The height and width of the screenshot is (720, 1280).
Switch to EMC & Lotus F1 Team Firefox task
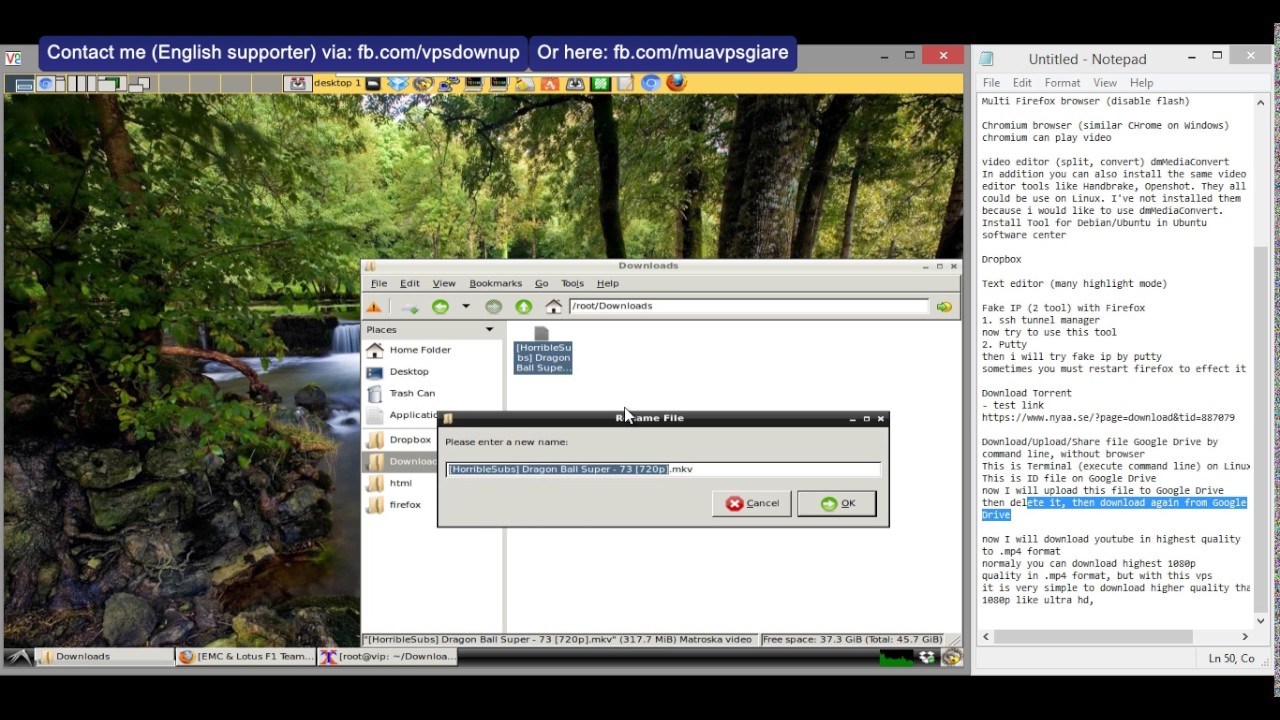click(x=245, y=657)
